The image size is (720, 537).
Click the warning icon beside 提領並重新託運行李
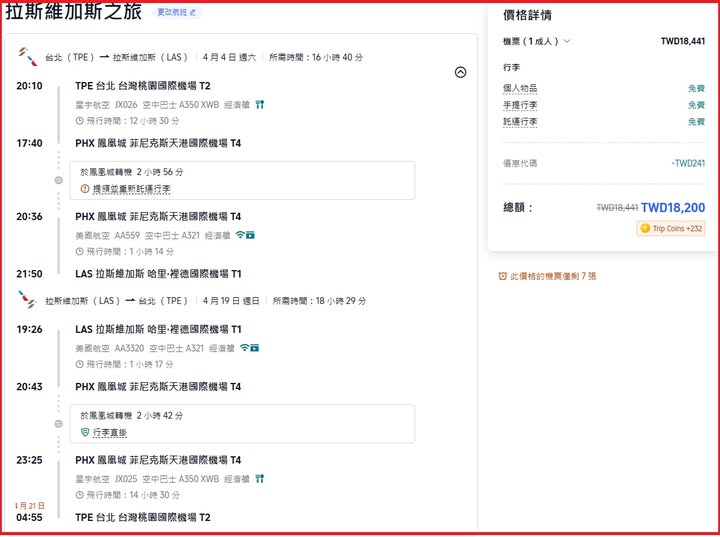coord(85,188)
